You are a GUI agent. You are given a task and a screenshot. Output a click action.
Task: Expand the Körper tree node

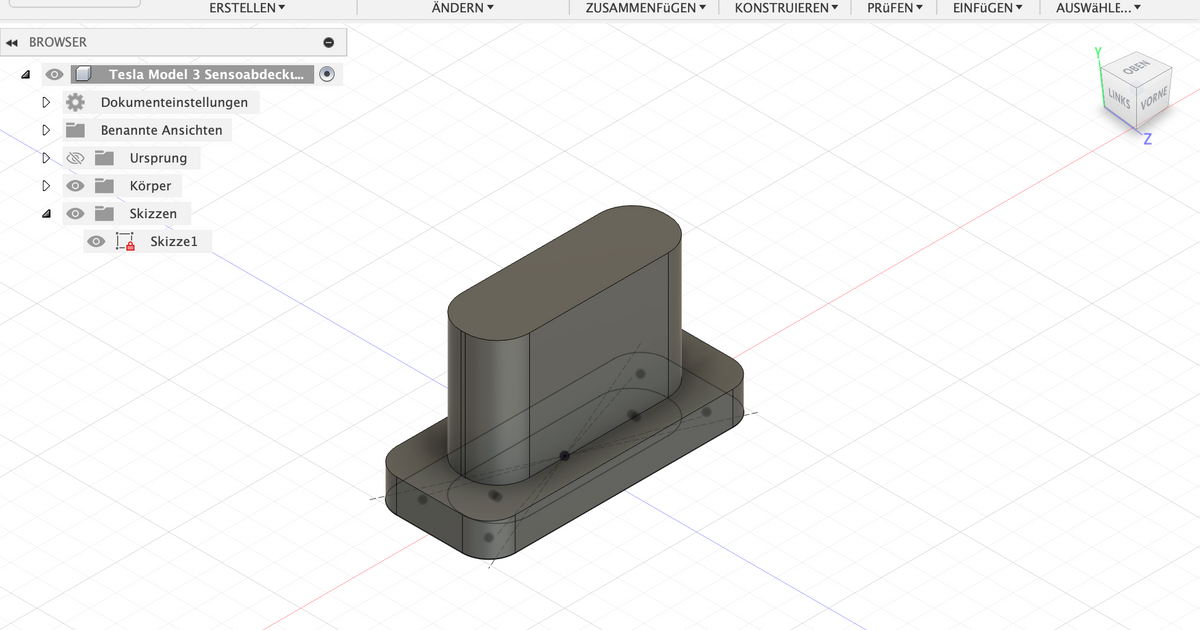pos(45,185)
